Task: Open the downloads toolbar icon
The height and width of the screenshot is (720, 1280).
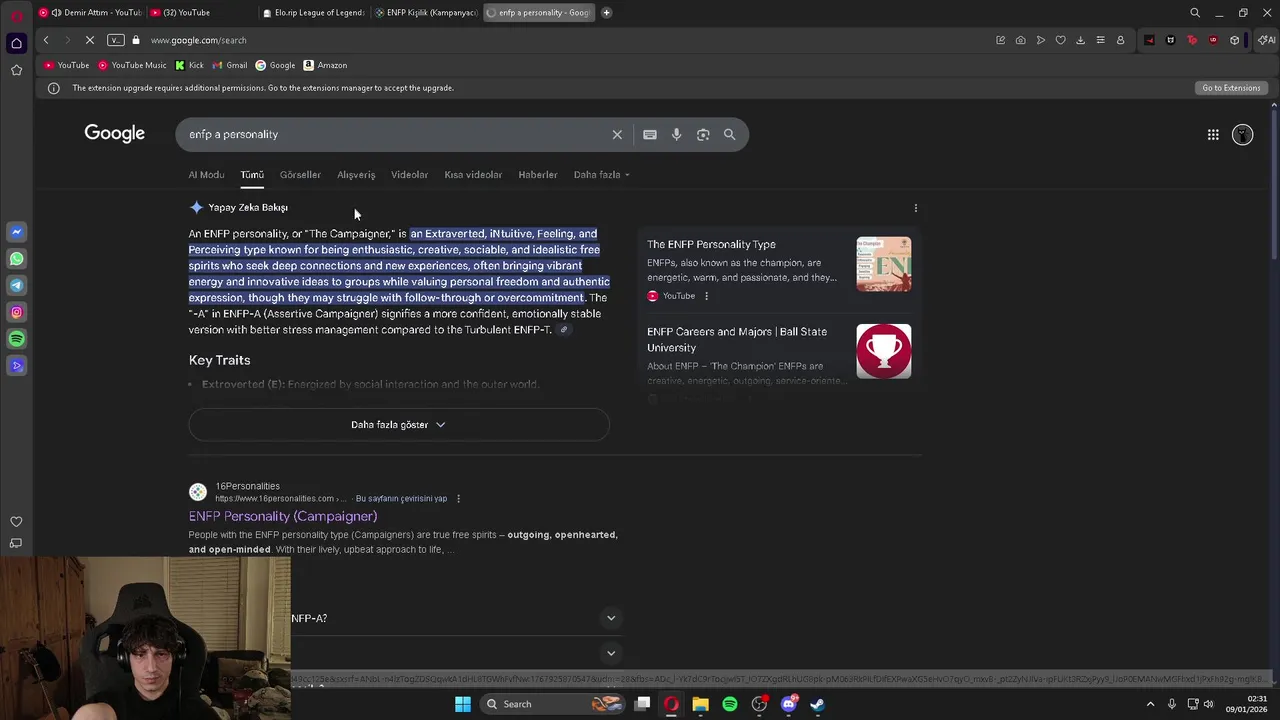Action: (1080, 40)
